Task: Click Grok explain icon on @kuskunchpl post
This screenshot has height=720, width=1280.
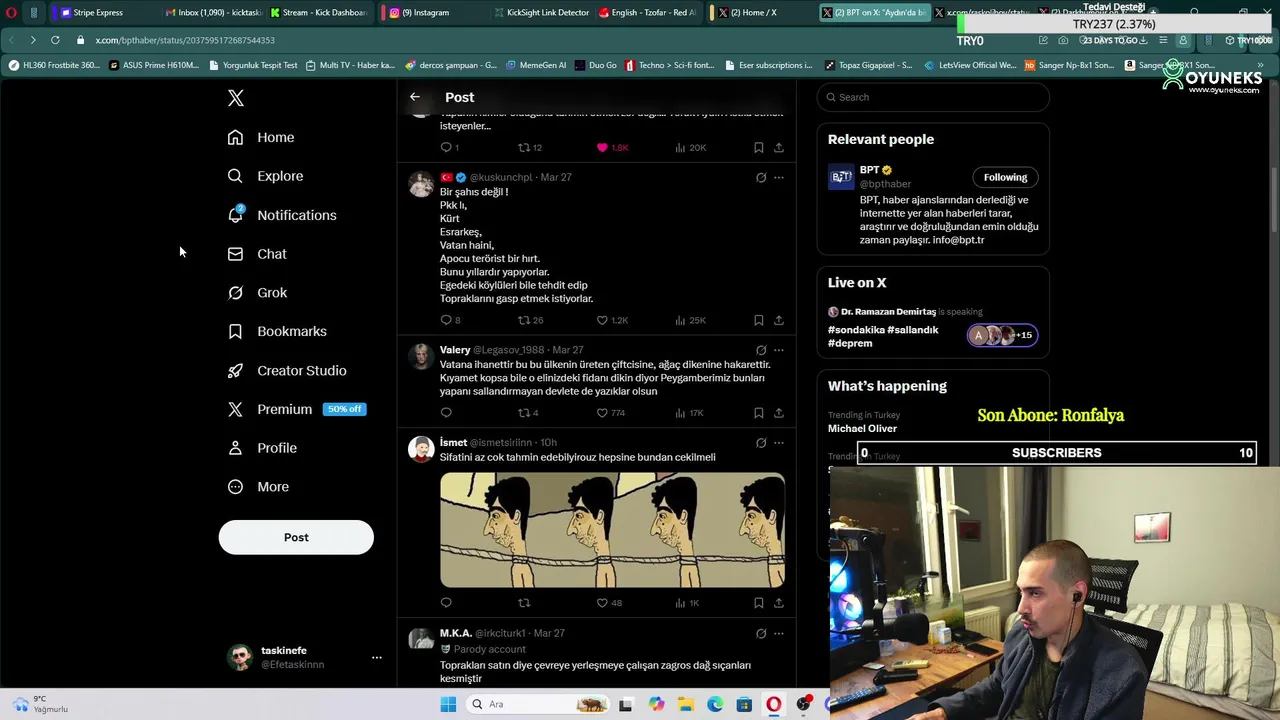Action: [761, 178]
